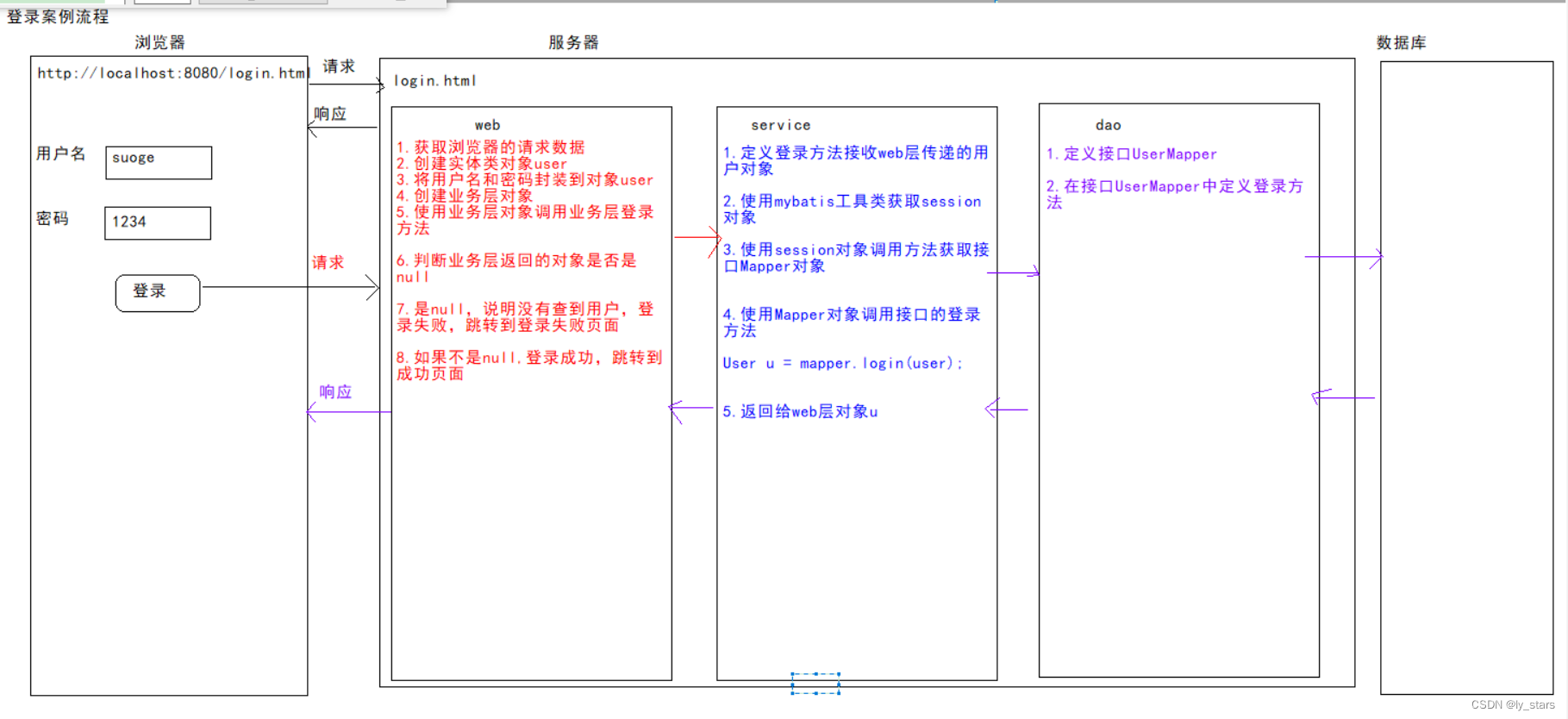Screen dimensions: 1568x719
Task: Click the dao layer heading
Action: click(x=1109, y=125)
